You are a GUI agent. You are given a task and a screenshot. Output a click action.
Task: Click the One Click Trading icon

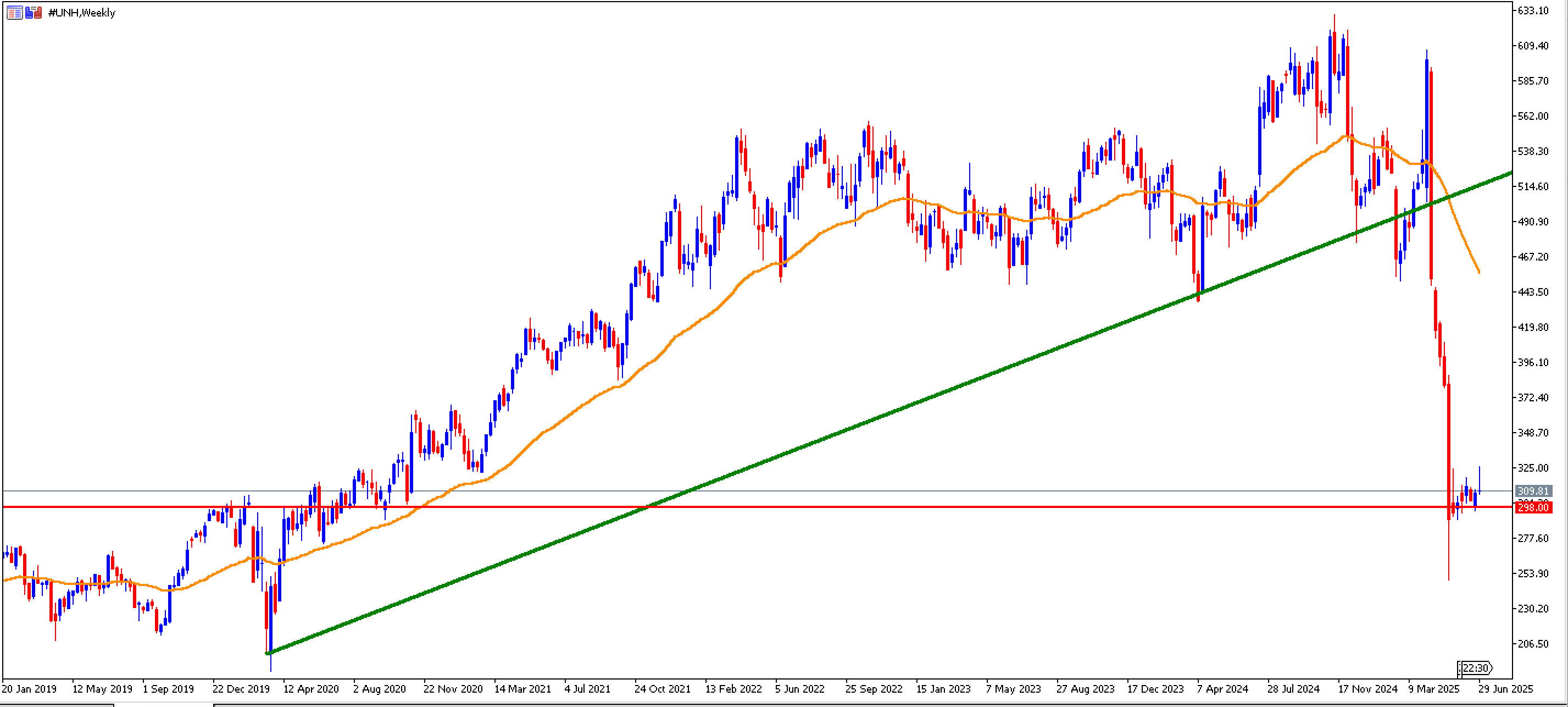pyautogui.click(x=34, y=12)
